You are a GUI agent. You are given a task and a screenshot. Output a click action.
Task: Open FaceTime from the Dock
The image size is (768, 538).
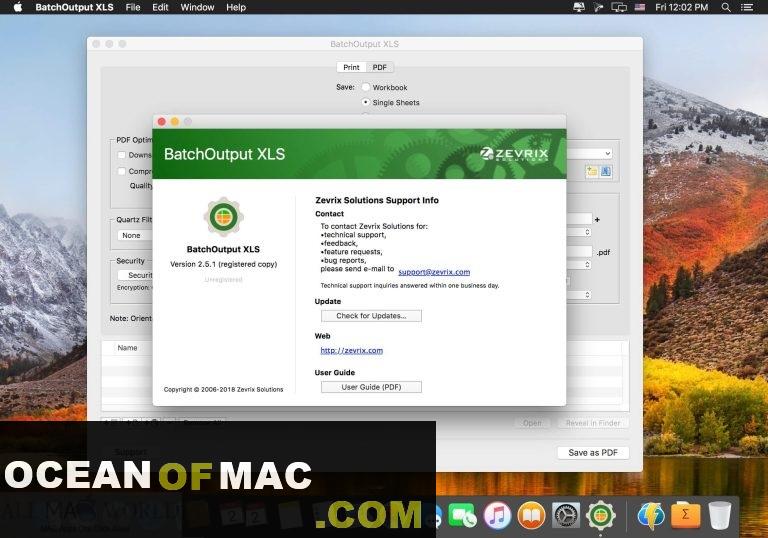click(x=462, y=515)
